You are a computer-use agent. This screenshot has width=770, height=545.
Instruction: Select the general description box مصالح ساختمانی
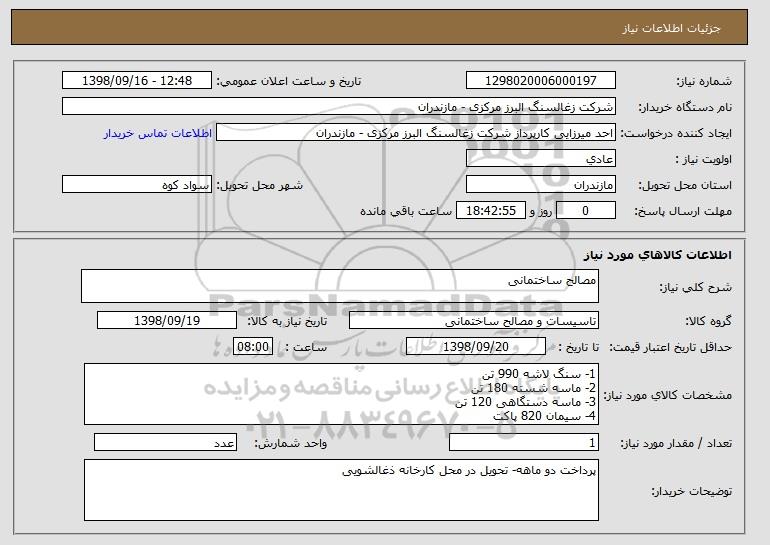point(340,286)
